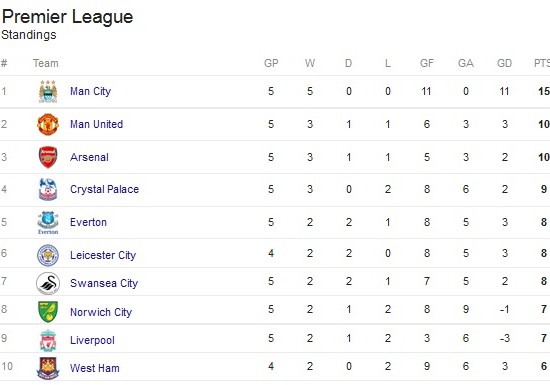Open the Crystal Palace team link
The image size is (550, 385).
pos(105,189)
